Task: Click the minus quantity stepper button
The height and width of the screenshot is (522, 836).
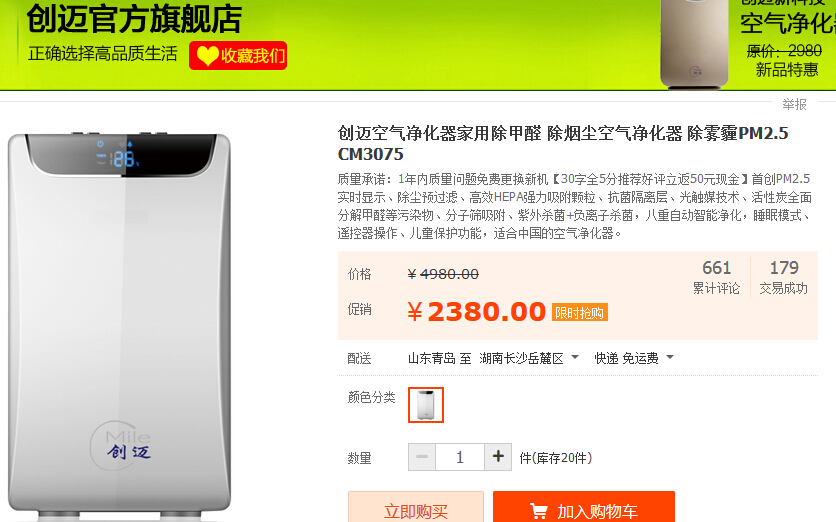Action: pos(422,457)
